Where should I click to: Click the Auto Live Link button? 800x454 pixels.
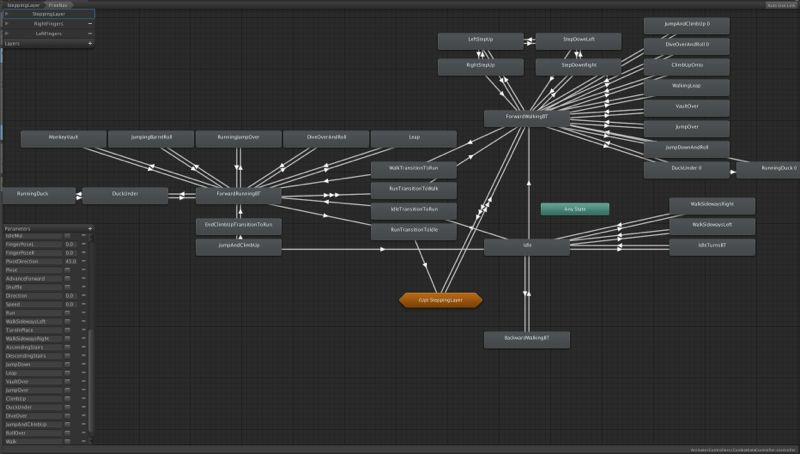(779, 5)
